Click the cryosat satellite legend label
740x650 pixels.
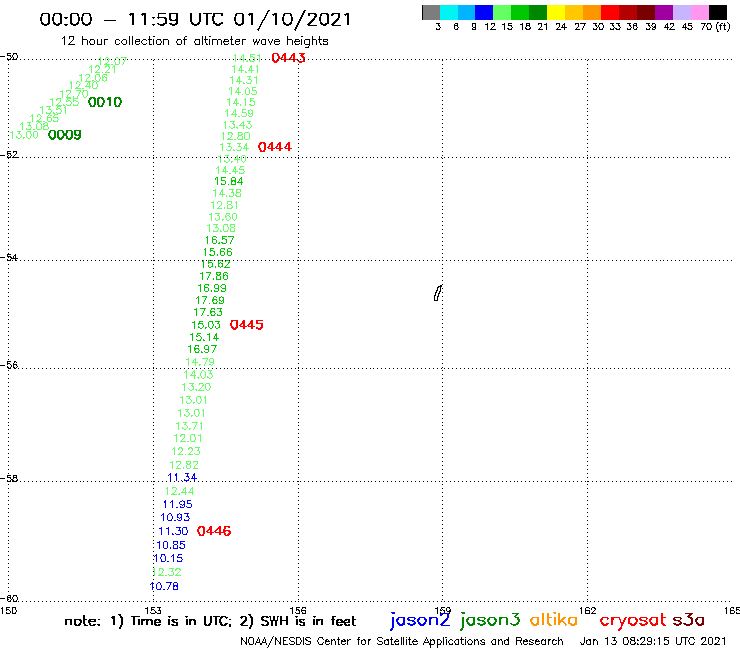(633, 621)
